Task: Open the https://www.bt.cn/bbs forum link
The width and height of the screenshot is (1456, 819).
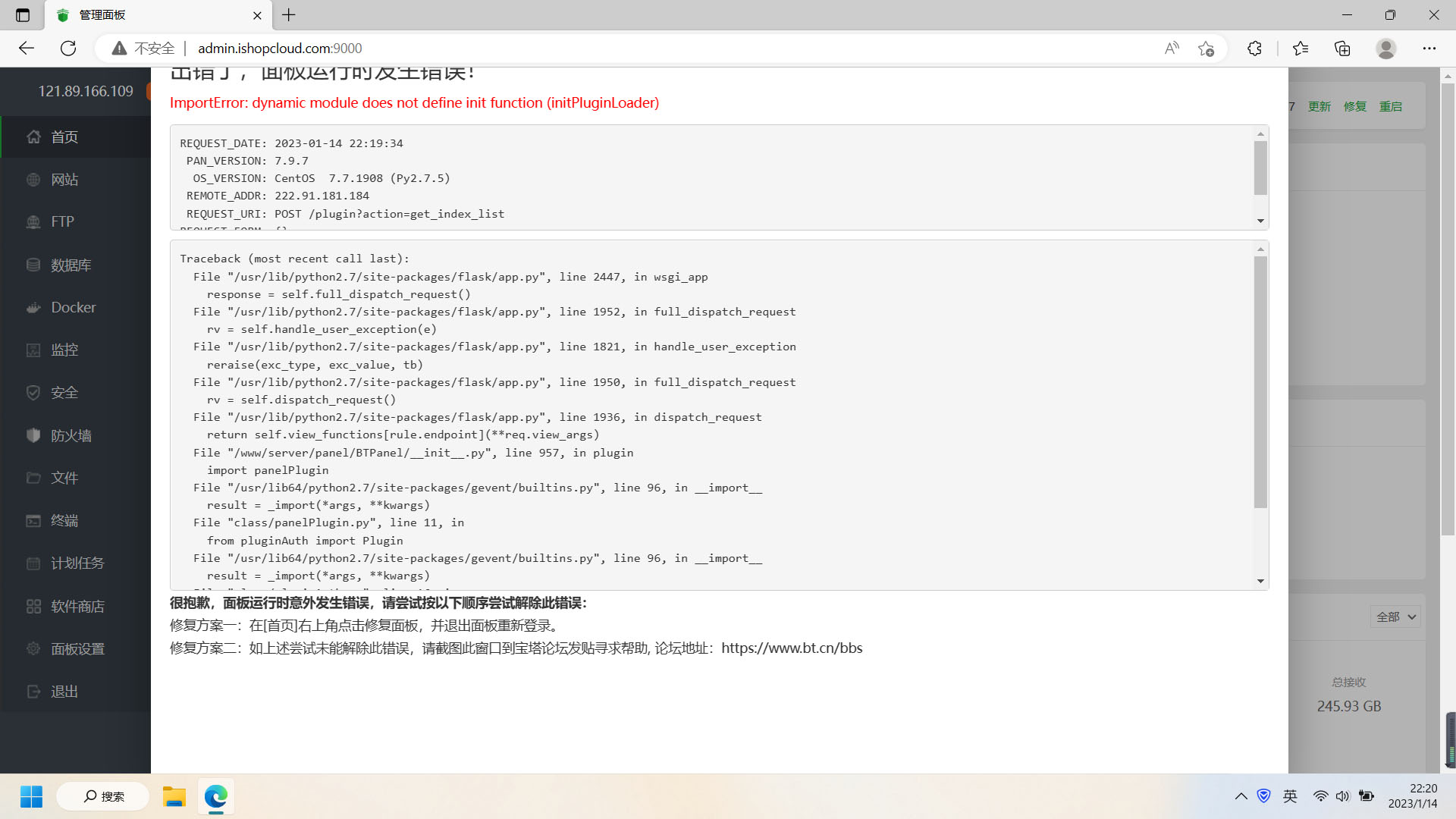Action: tap(792, 648)
